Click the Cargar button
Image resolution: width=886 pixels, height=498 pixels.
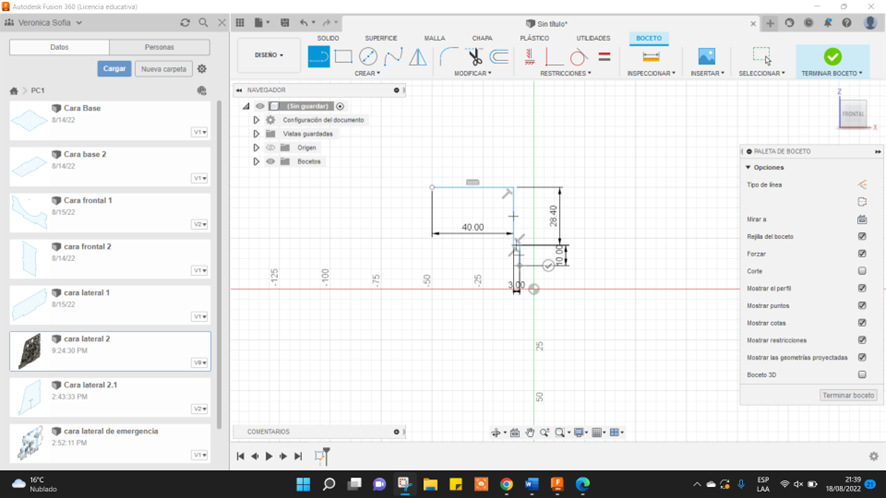114,68
